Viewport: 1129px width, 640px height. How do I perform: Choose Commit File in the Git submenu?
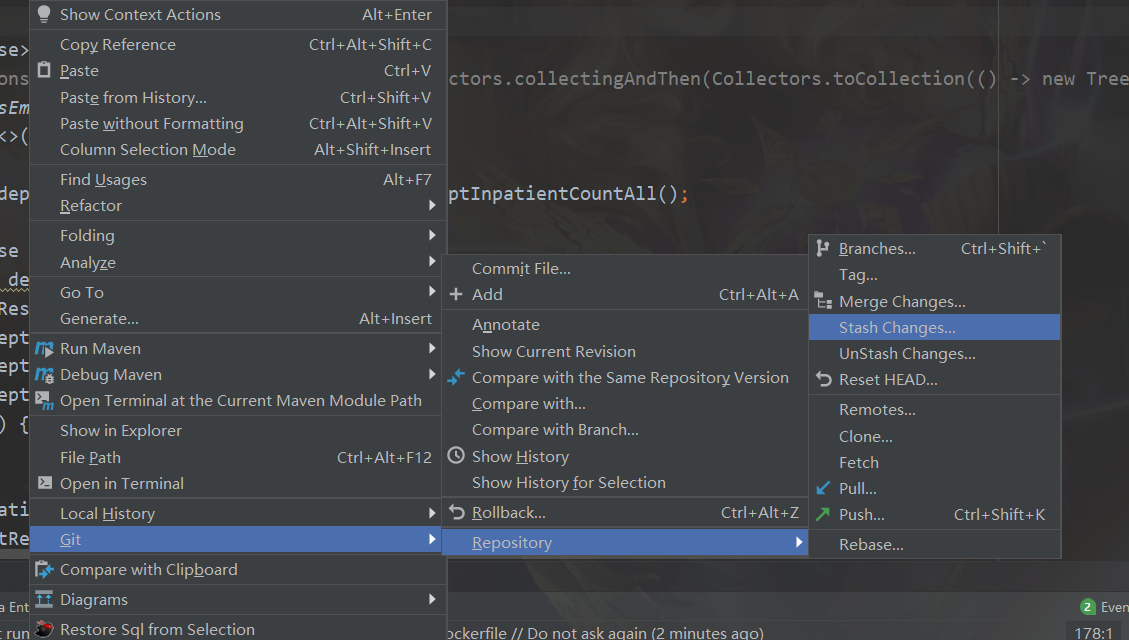point(521,269)
